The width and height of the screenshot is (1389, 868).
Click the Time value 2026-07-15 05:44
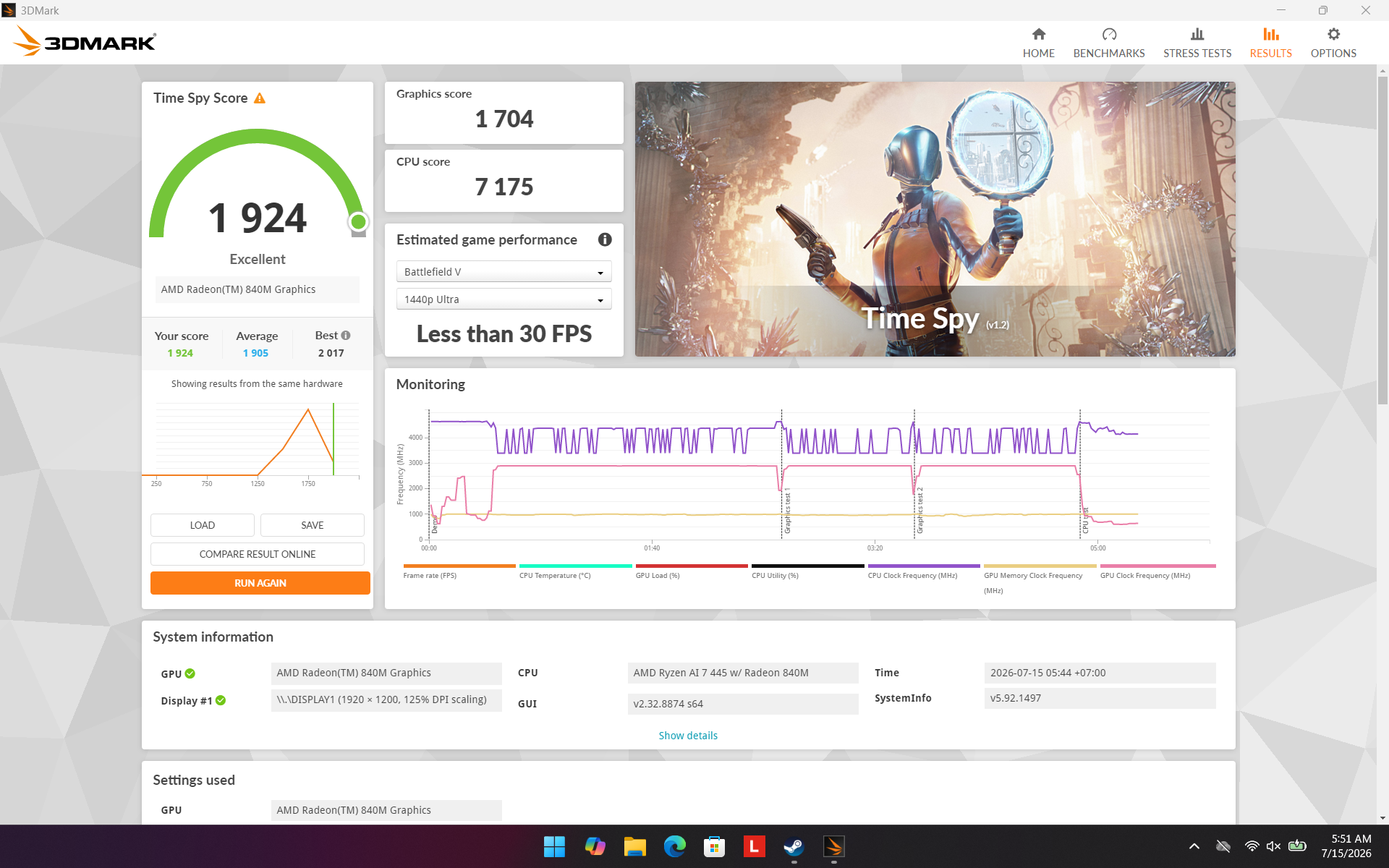point(1100,673)
